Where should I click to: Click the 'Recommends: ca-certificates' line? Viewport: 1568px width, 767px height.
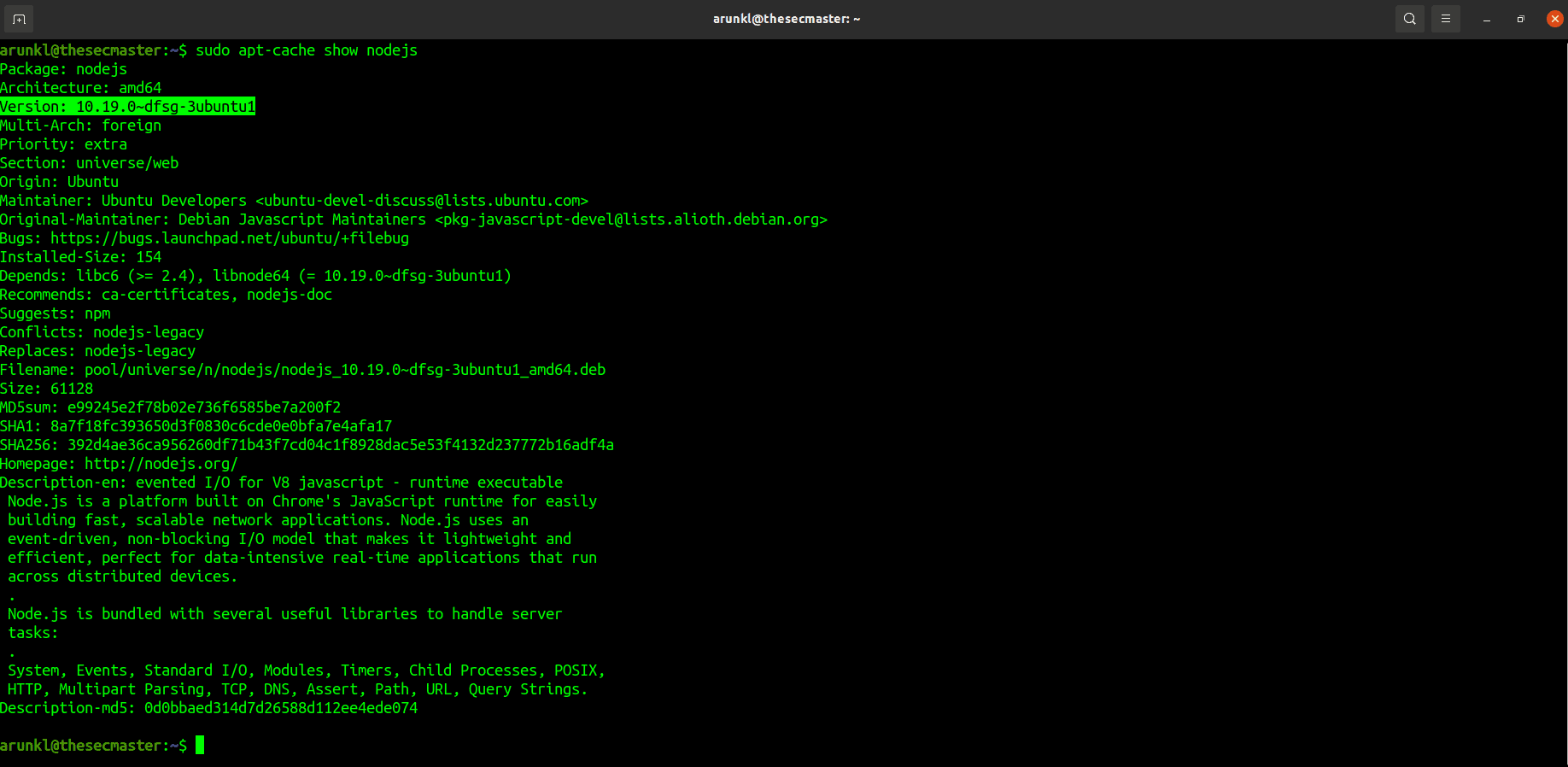coord(167,295)
